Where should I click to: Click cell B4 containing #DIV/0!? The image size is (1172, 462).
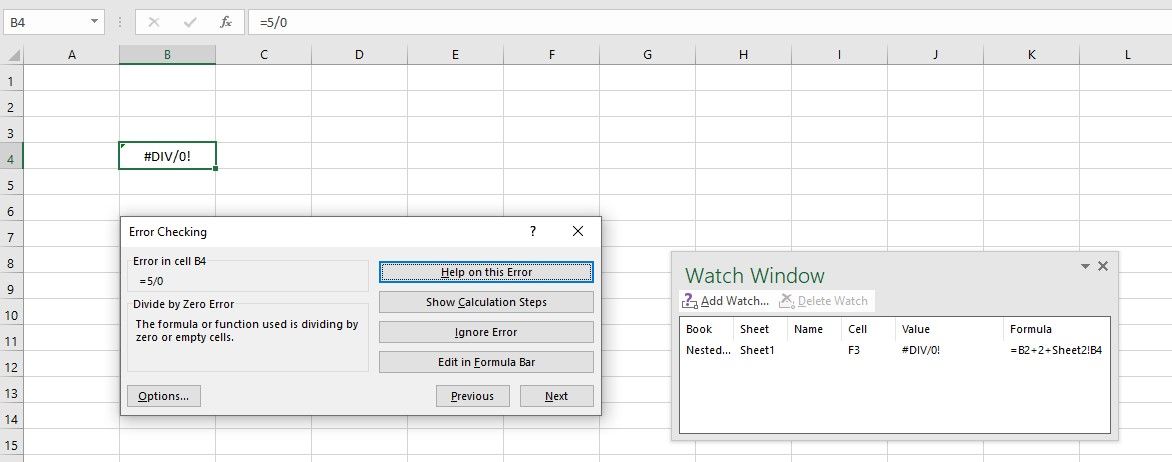click(167, 156)
